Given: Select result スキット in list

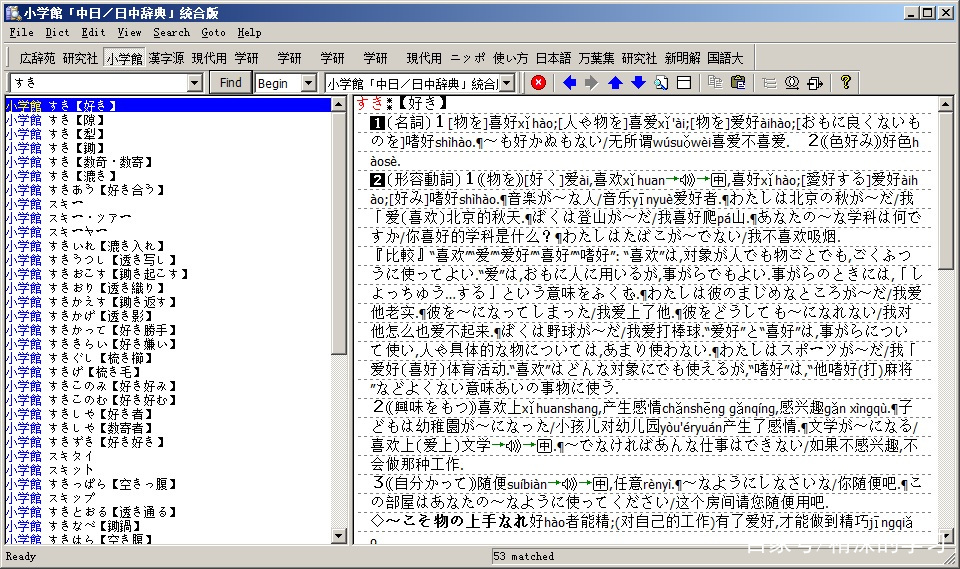Looking at the screenshot, I should click(50, 470).
